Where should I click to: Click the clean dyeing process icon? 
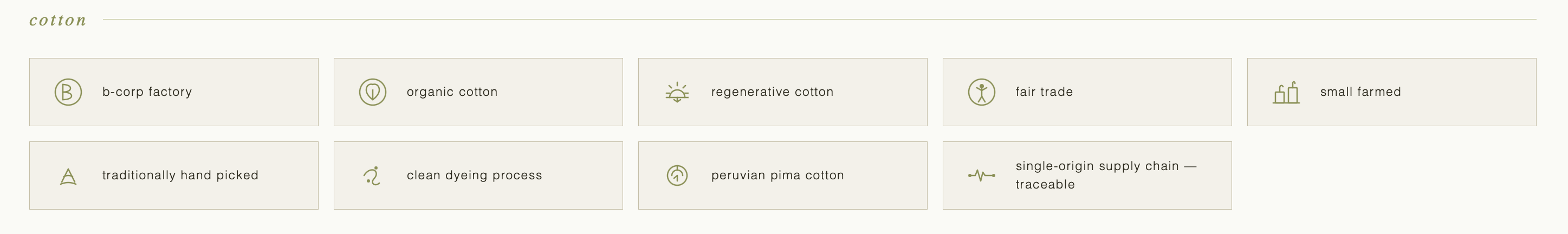tap(373, 175)
